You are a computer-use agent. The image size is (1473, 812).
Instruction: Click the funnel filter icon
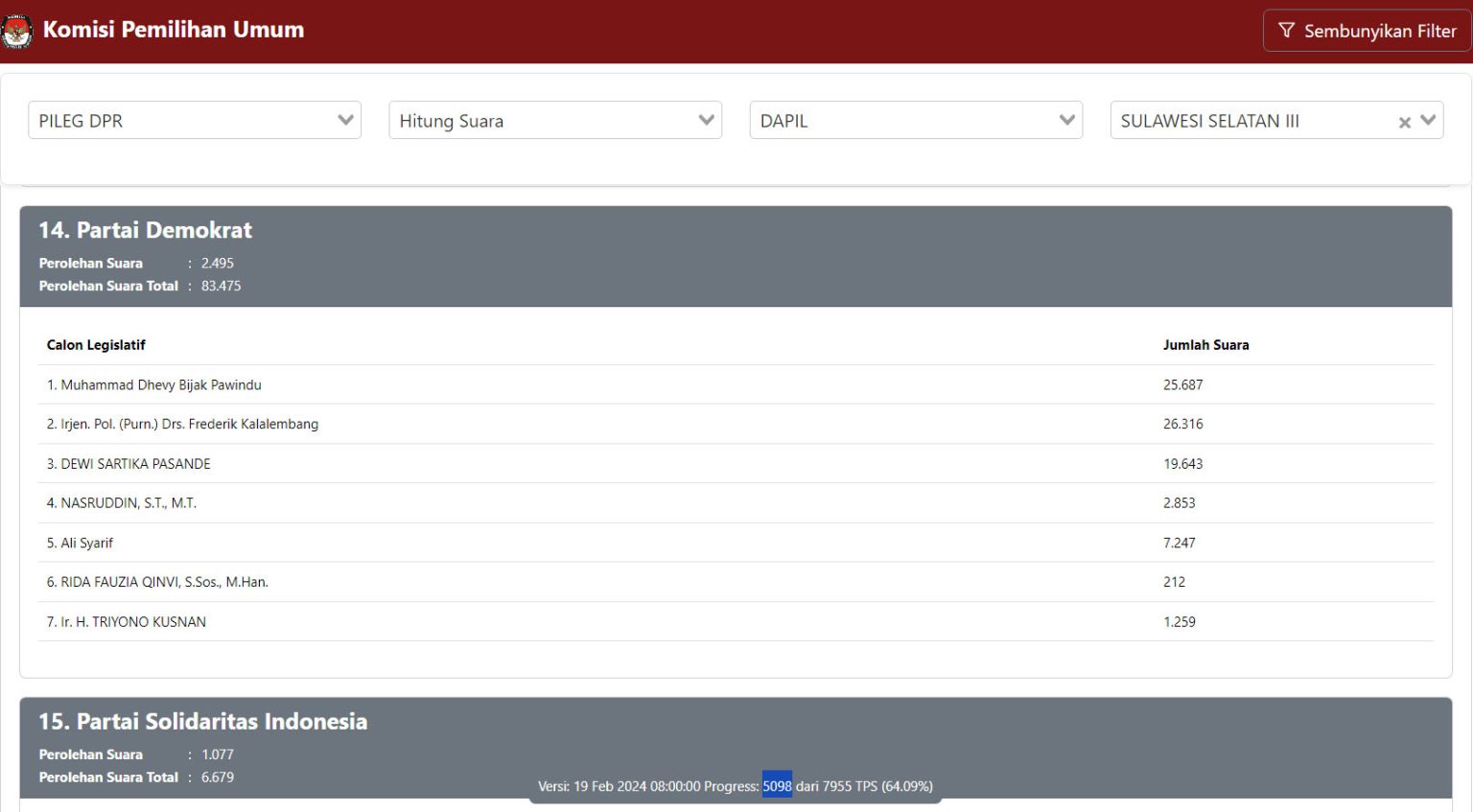tap(1287, 31)
